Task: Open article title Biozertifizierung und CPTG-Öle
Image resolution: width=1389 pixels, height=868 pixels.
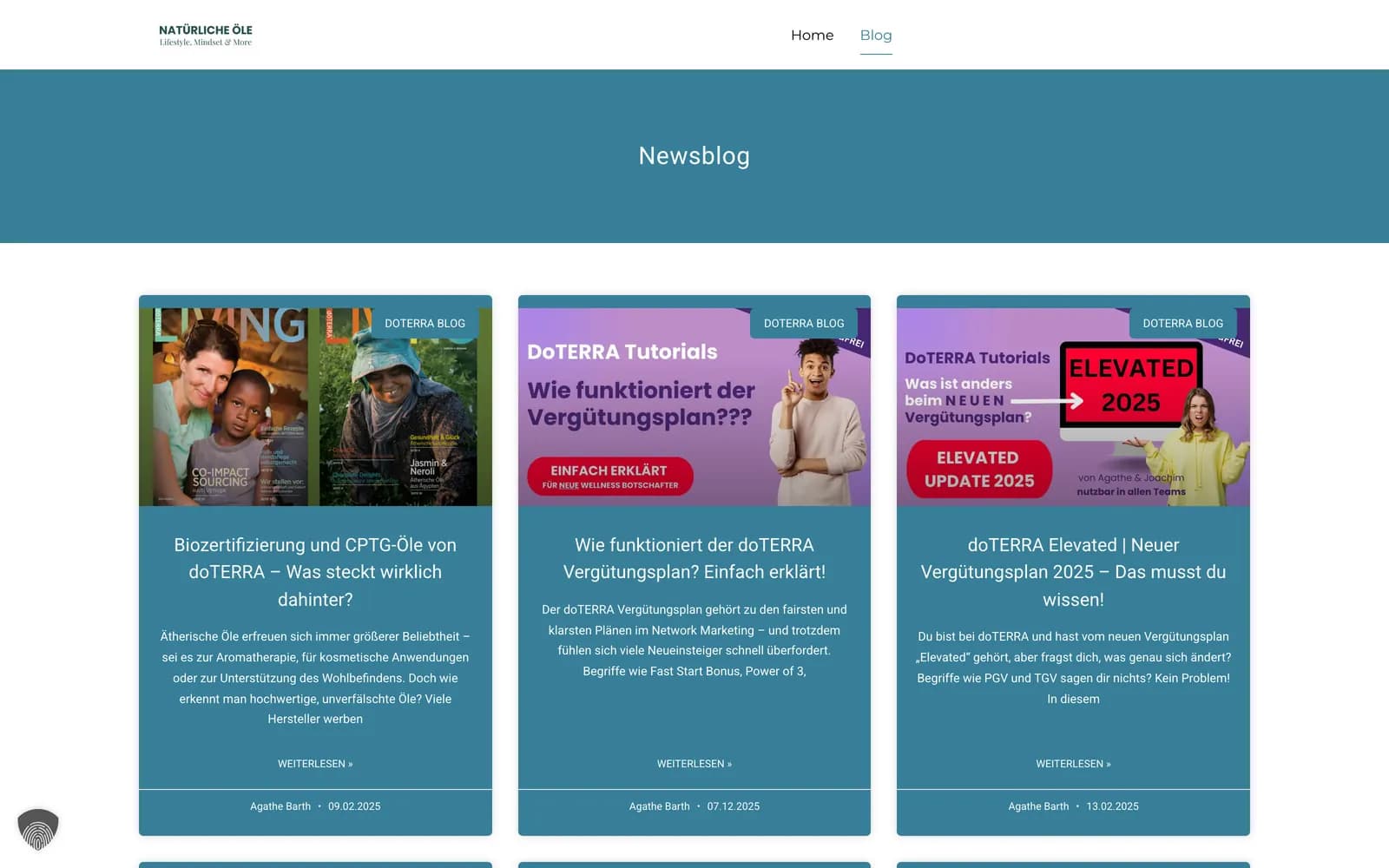Action: click(x=315, y=572)
